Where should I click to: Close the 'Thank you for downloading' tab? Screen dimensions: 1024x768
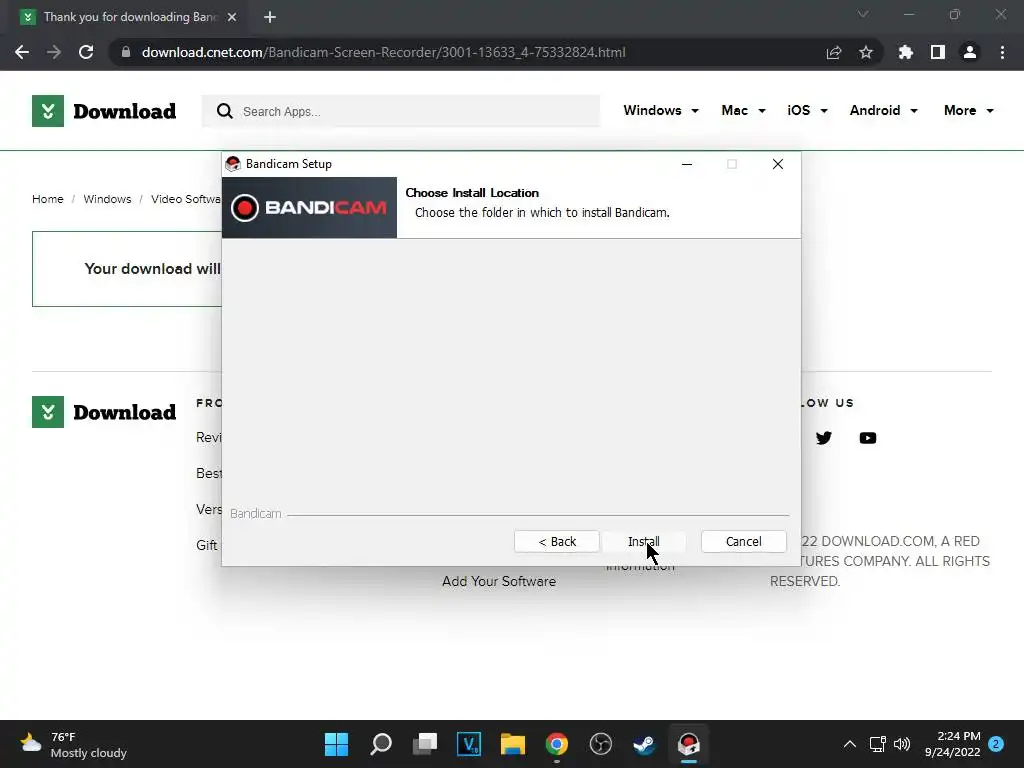[232, 17]
